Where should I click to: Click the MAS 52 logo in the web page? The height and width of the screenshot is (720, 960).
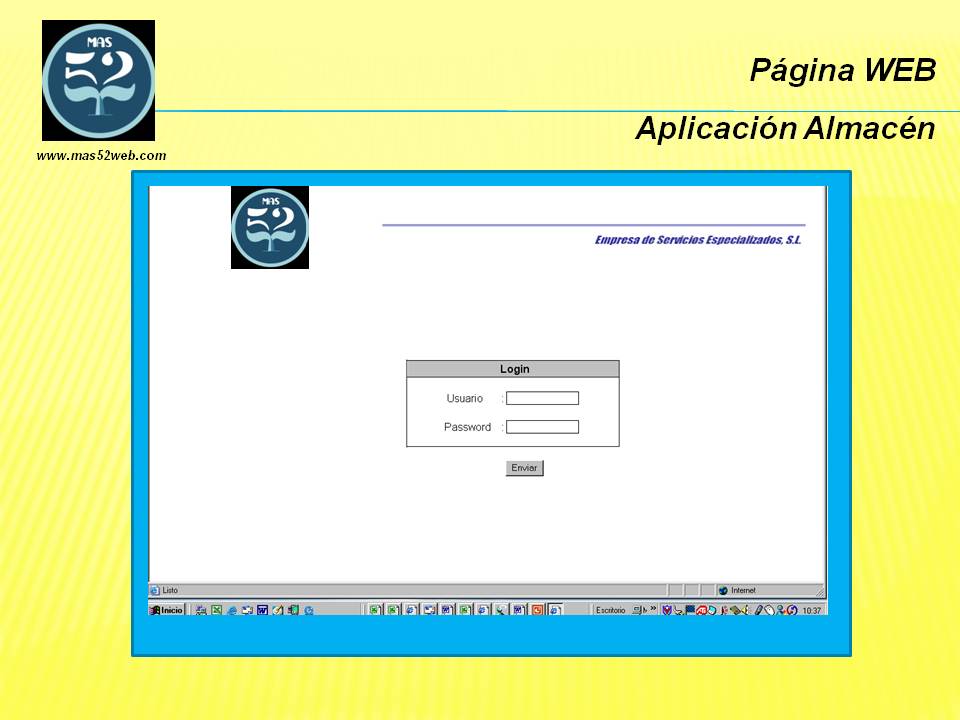[270, 227]
